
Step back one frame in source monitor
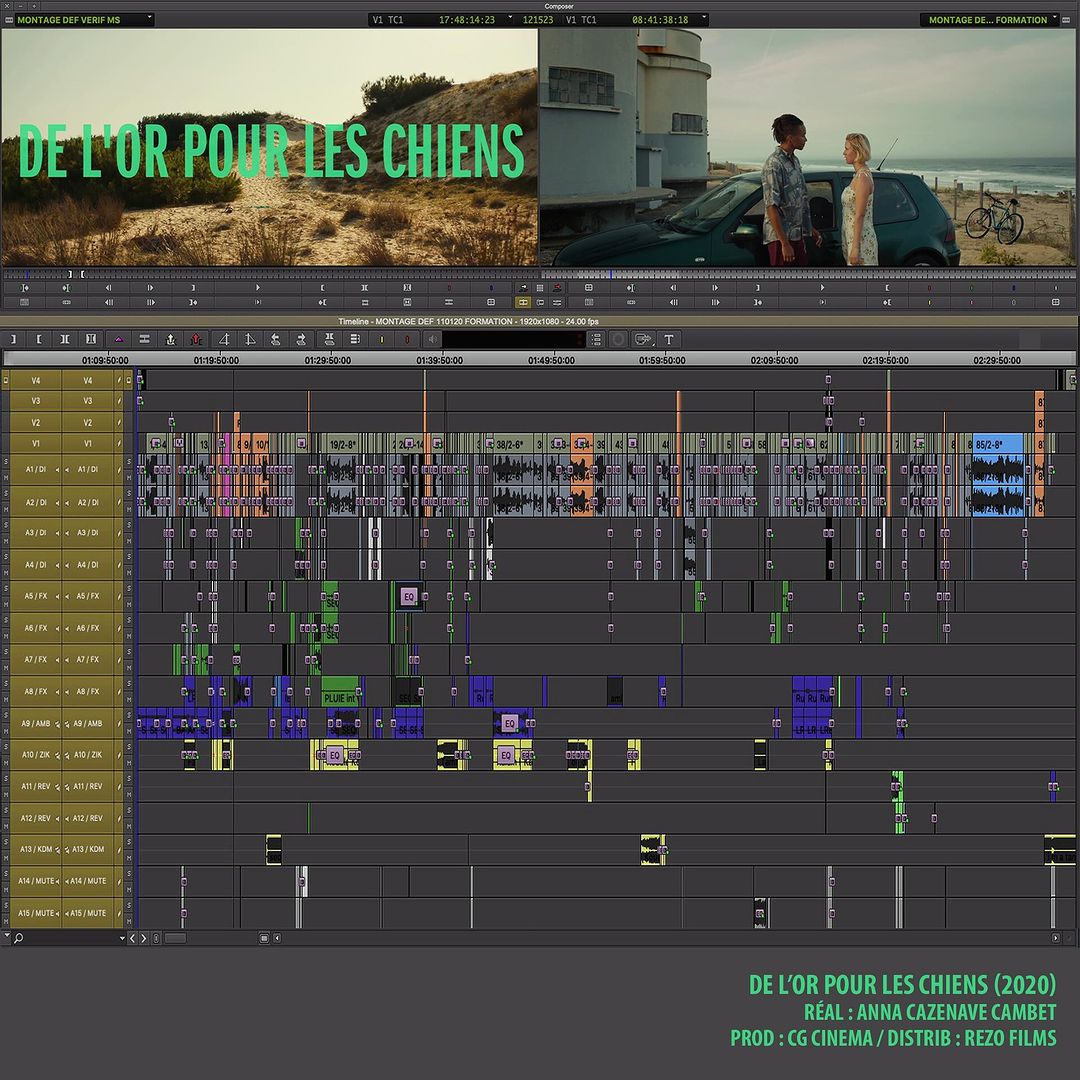click(108, 288)
